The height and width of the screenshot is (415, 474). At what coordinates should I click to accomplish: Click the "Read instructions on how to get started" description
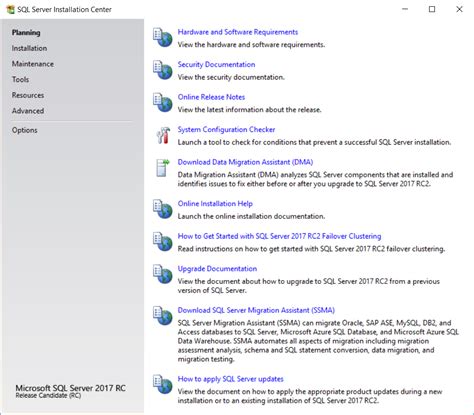click(x=311, y=249)
